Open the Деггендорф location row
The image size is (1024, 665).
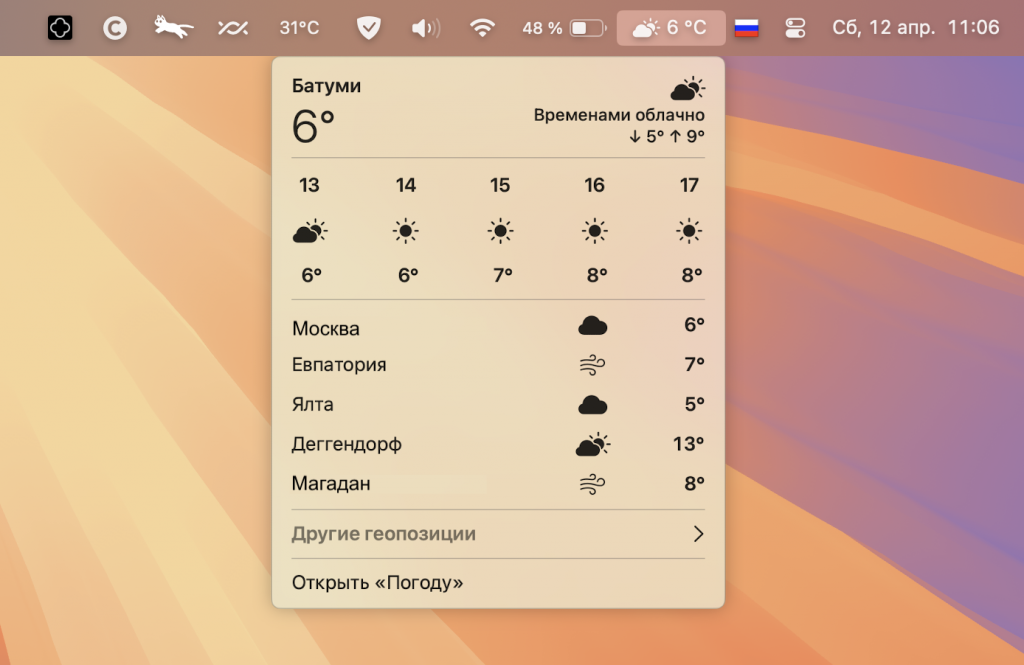pos(498,444)
